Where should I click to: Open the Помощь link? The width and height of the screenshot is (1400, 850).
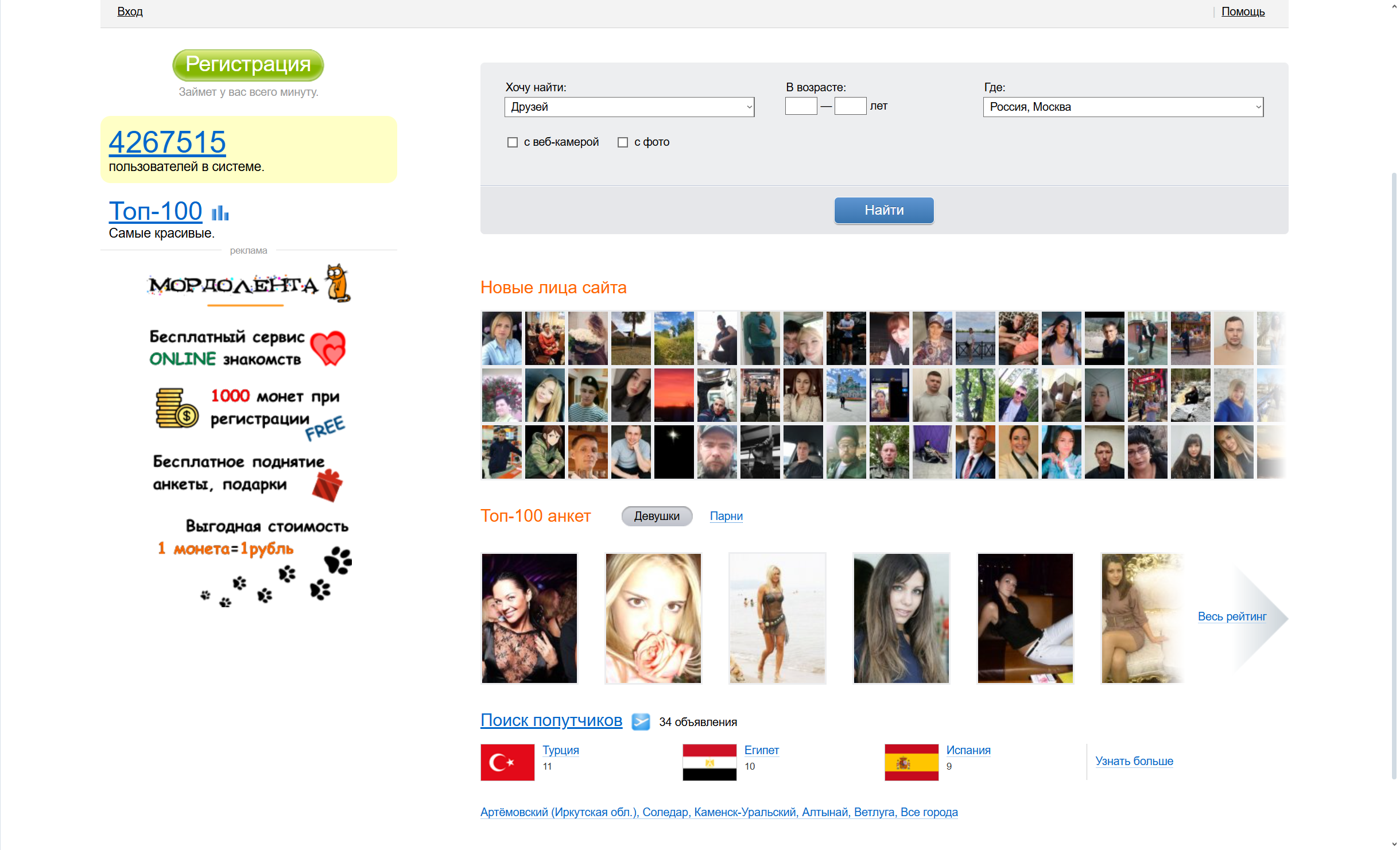point(1243,11)
